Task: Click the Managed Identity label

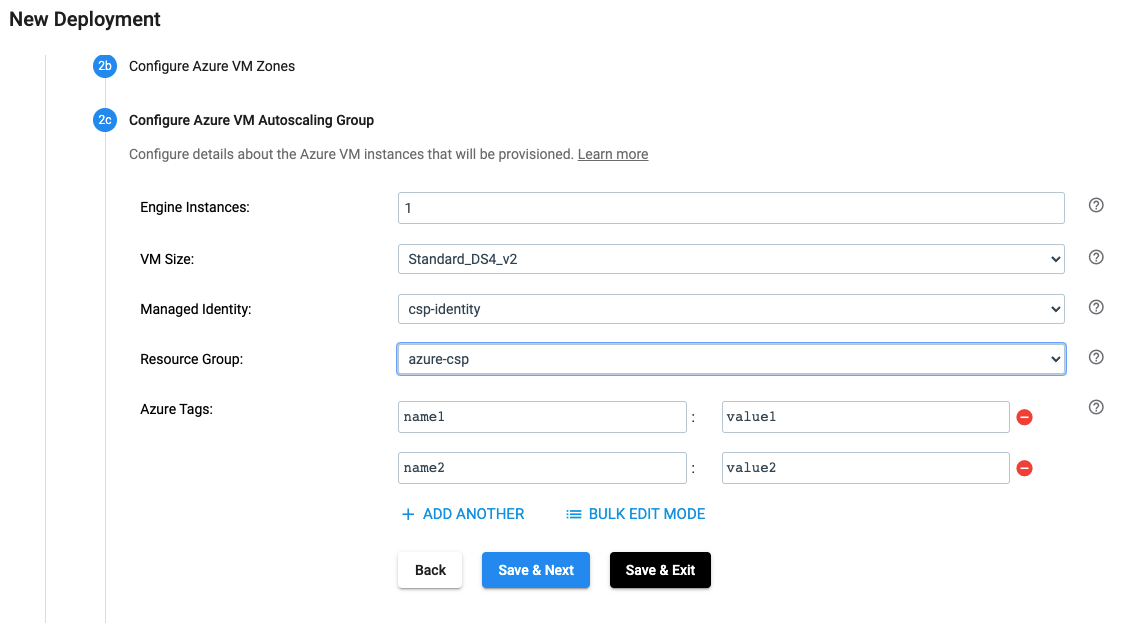Action: (x=195, y=310)
